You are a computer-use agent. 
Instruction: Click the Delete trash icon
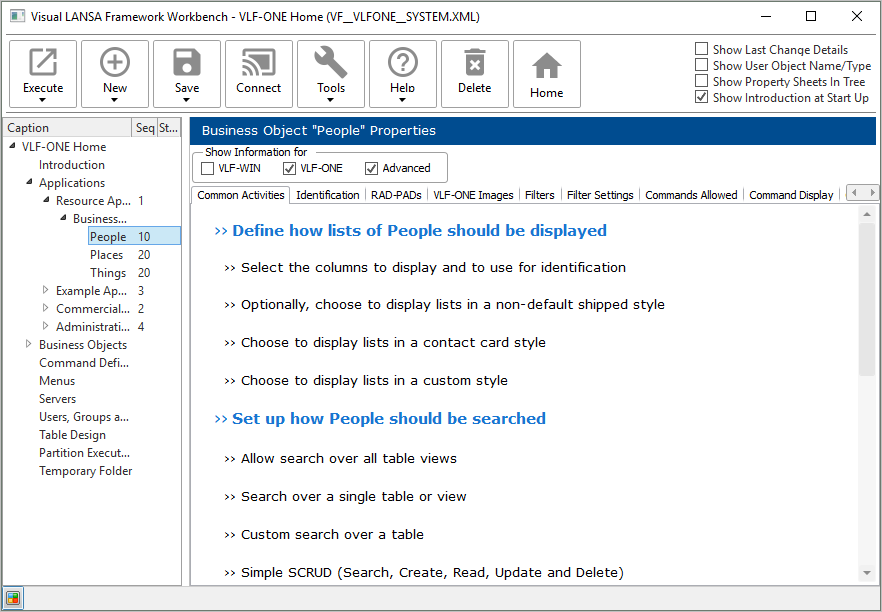475,64
